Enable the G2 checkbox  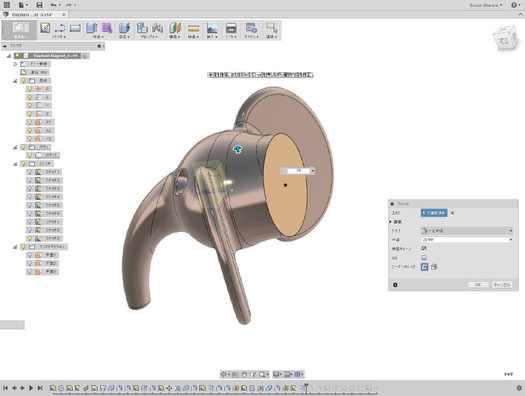pyautogui.click(x=424, y=257)
